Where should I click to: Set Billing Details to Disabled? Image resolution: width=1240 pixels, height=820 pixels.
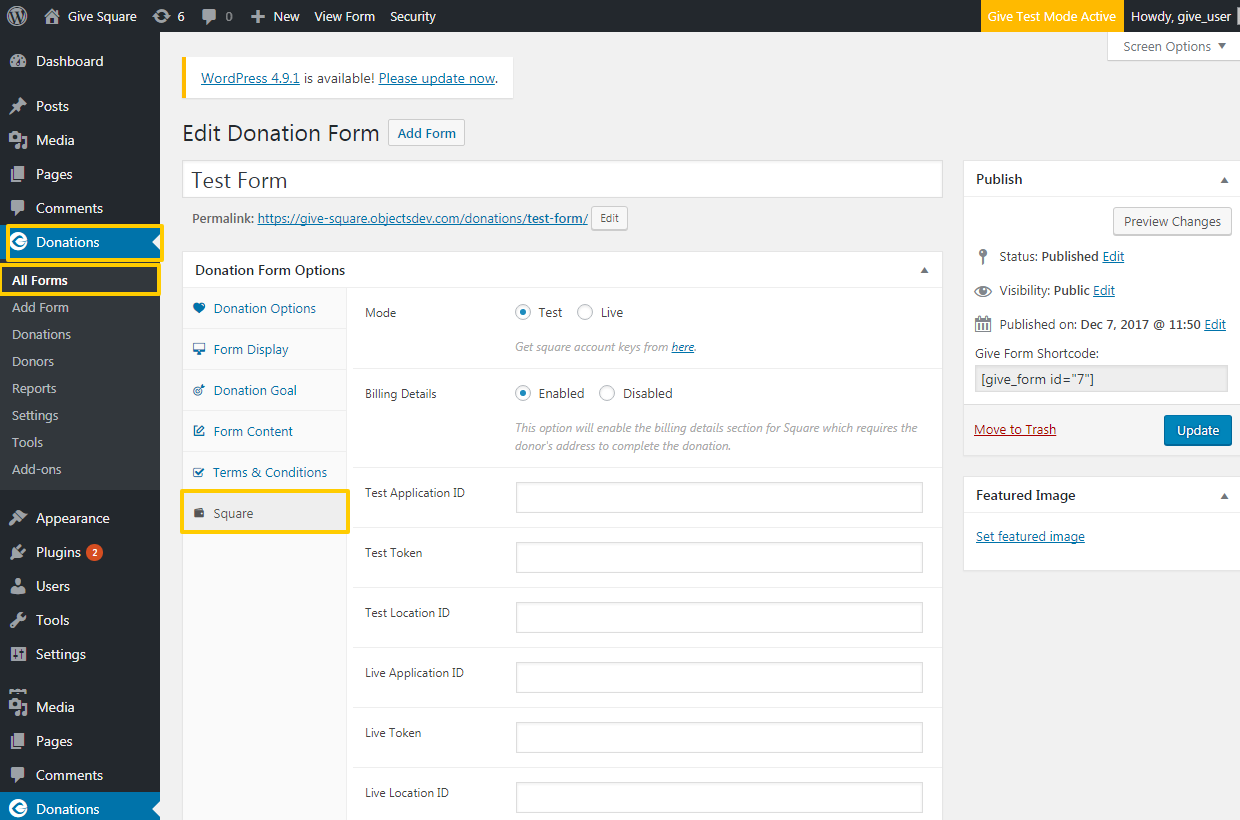pos(607,393)
